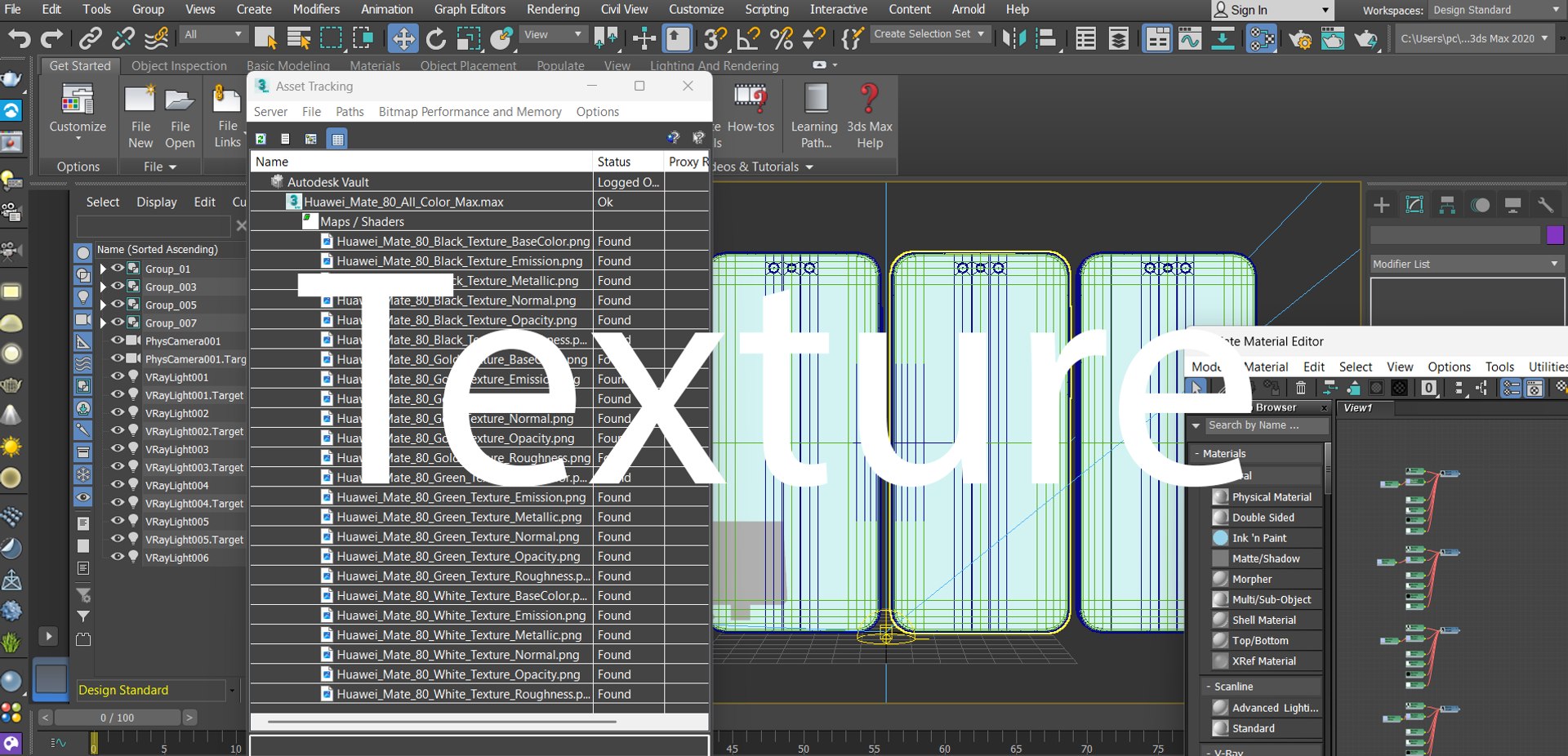Click the Redo arrow in the main toolbar
The height and width of the screenshot is (756, 1568).
(x=51, y=38)
